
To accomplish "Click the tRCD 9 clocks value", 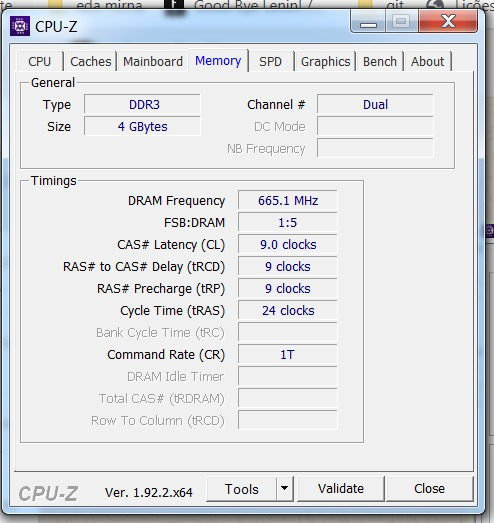I will coord(288,267).
